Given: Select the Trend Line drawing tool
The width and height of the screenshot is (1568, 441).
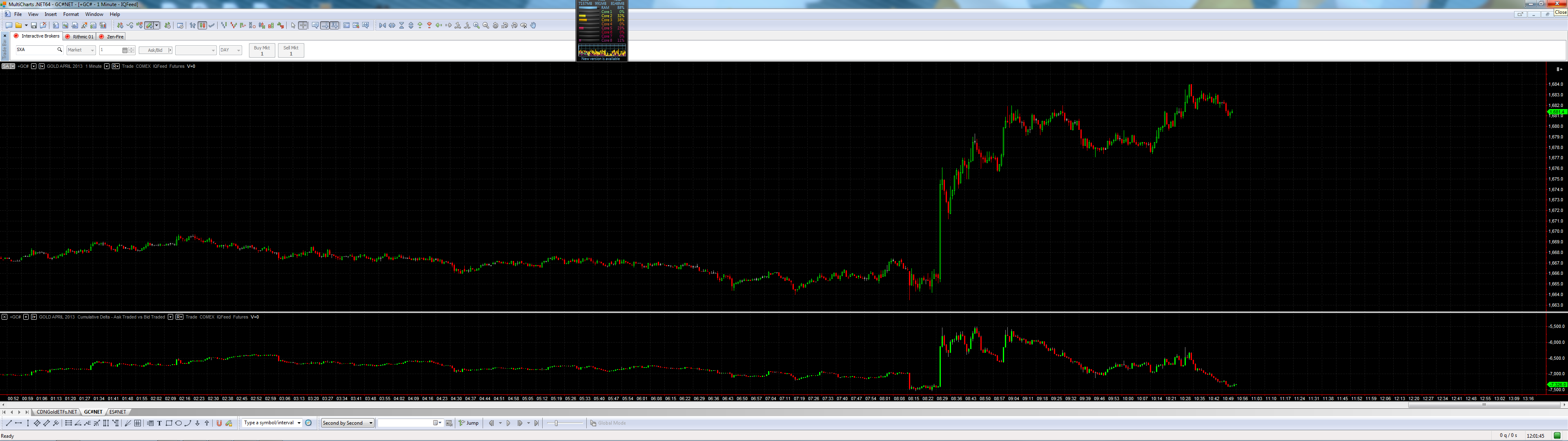Looking at the screenshot, I should pyautogui.click(x=9, y=423).
